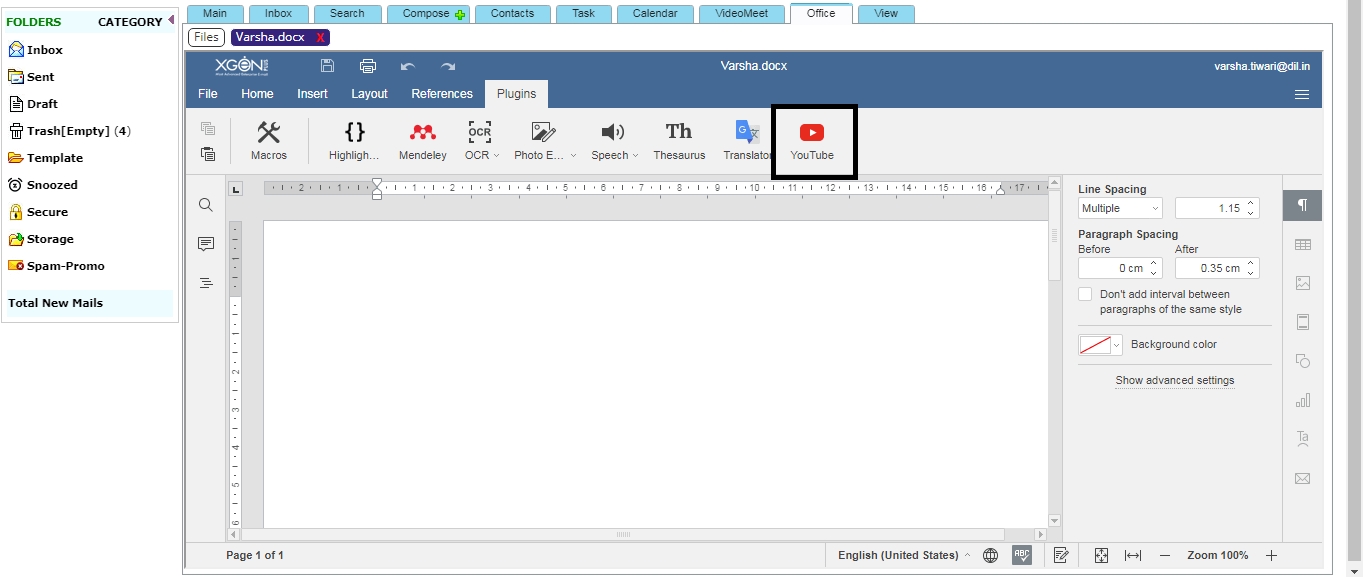
Task: Click the Undo arrow icon
Action: [407, 67]
